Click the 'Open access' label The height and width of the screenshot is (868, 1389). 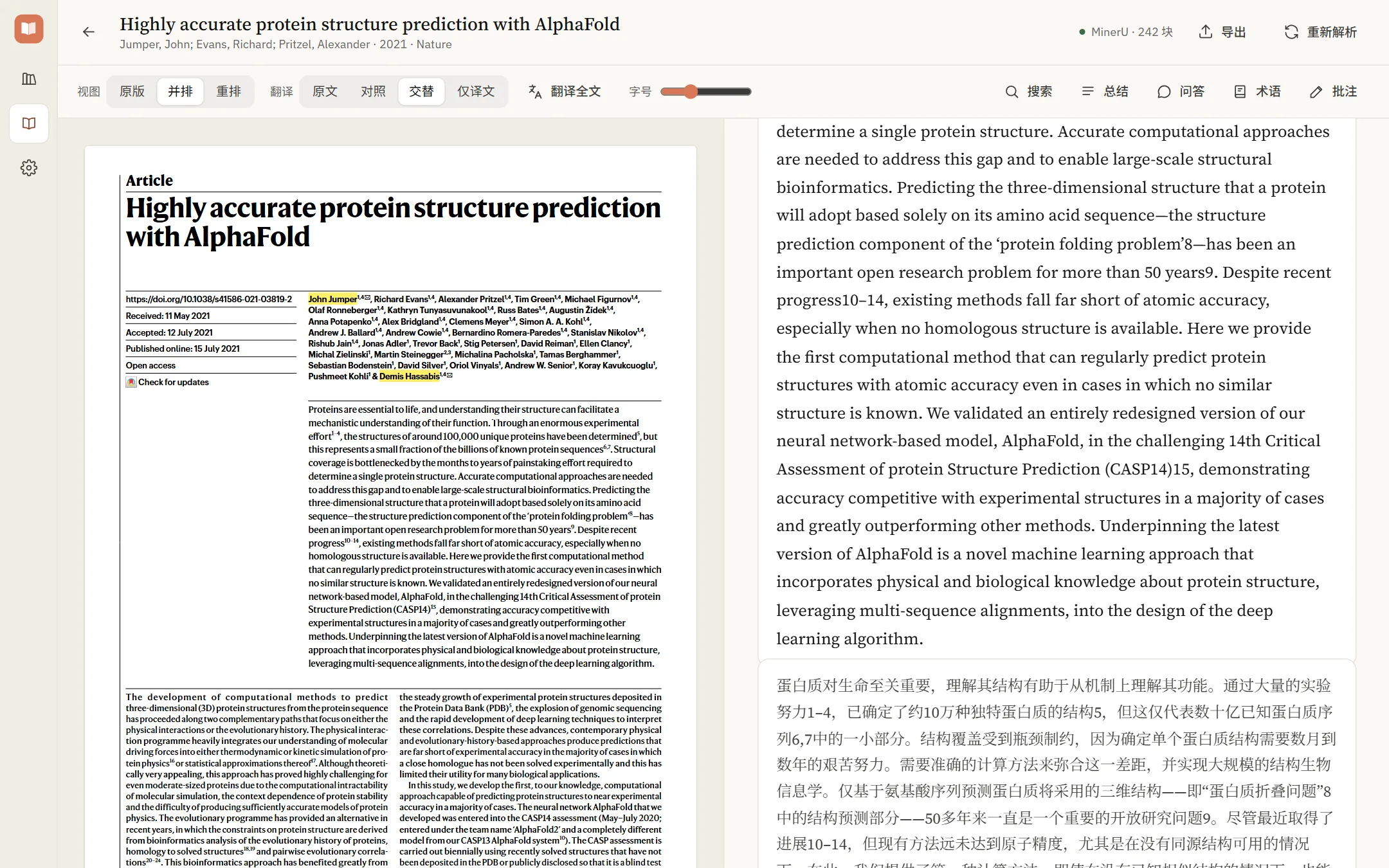tap(150, 365)
